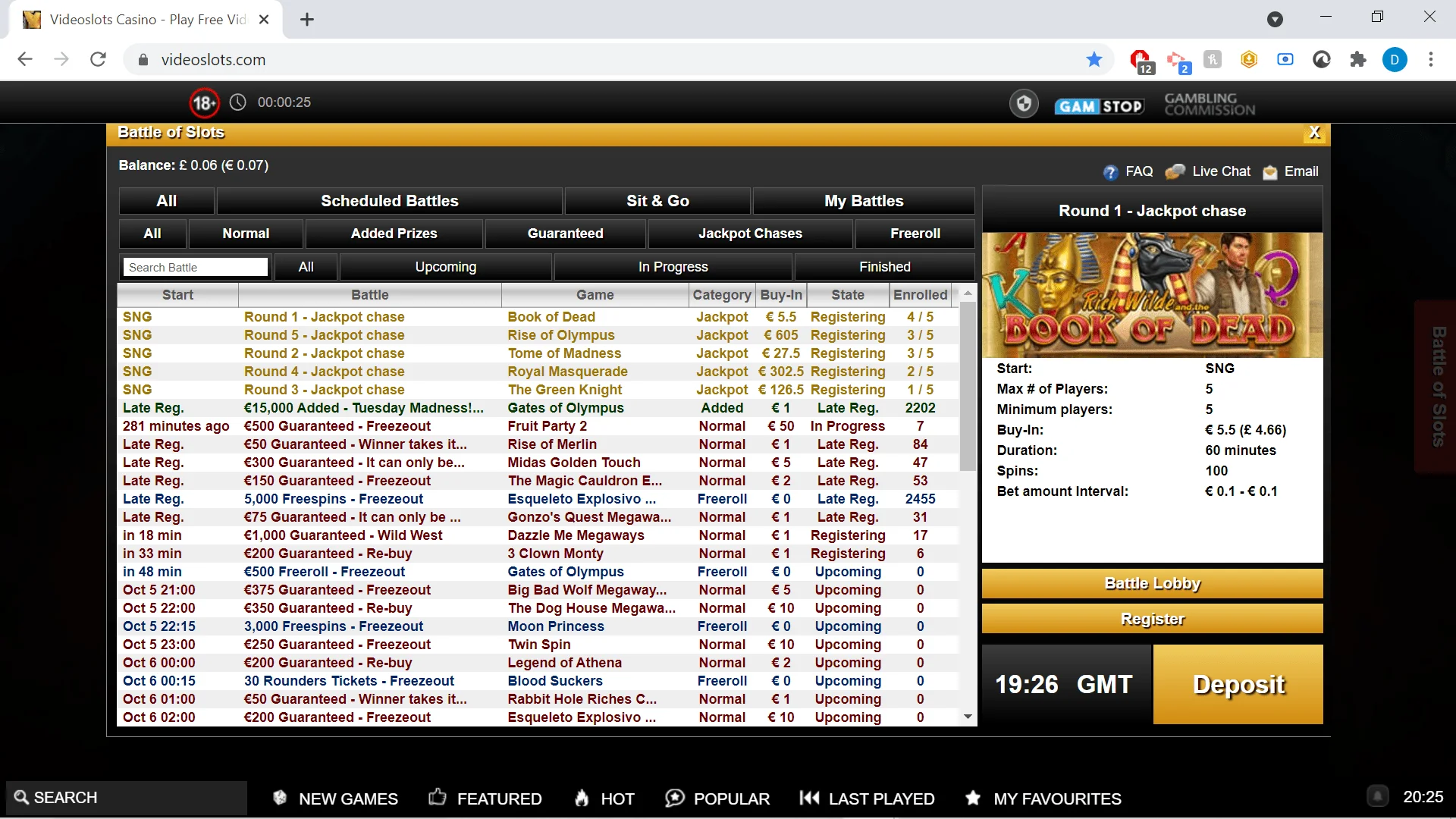This screenshot has height=819, width=1456.
Task: Click the Live Chat icon
Action: point(1175,172)
